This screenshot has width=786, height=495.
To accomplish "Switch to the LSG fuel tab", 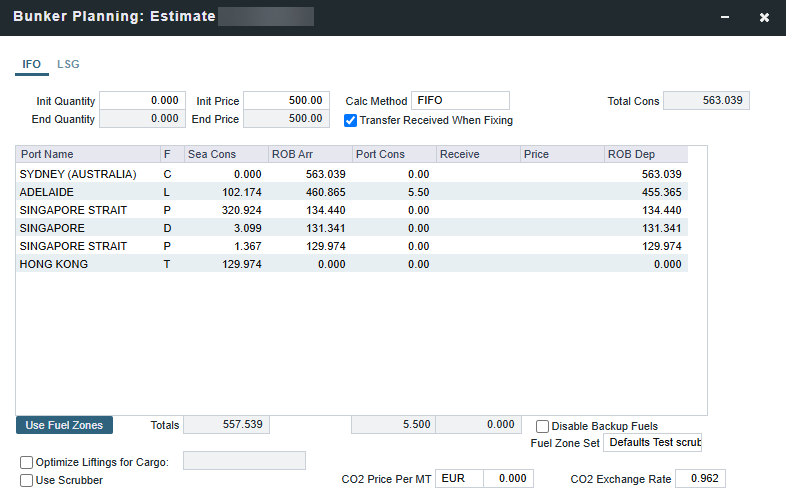I will tap(68, 64).
